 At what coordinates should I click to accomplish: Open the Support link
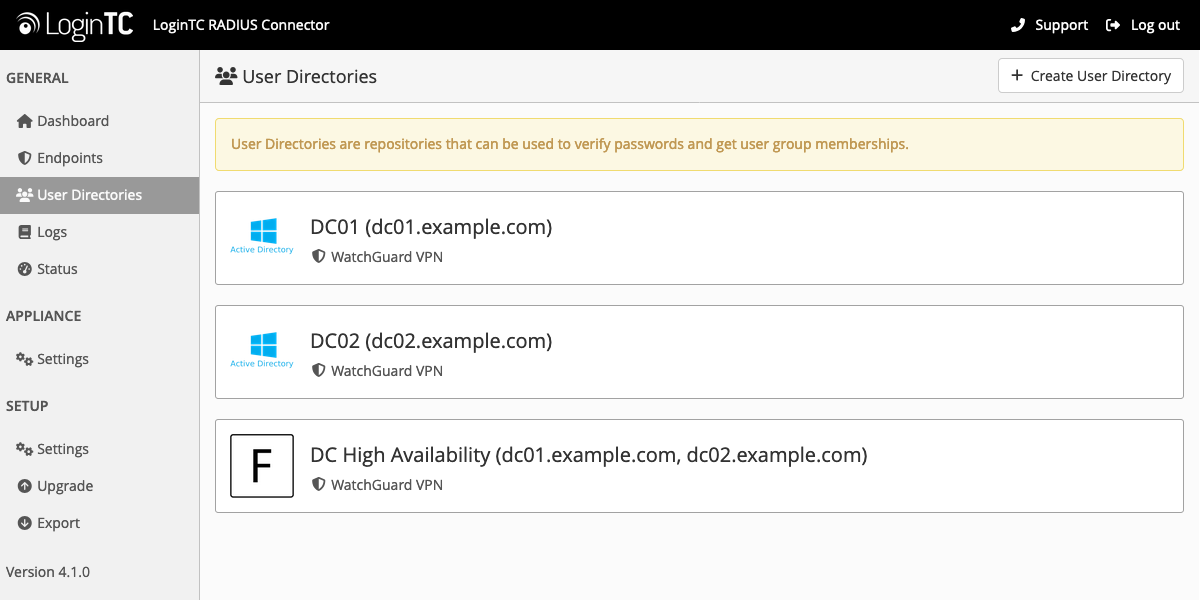pyautogui.click(x=1048, y=25)
